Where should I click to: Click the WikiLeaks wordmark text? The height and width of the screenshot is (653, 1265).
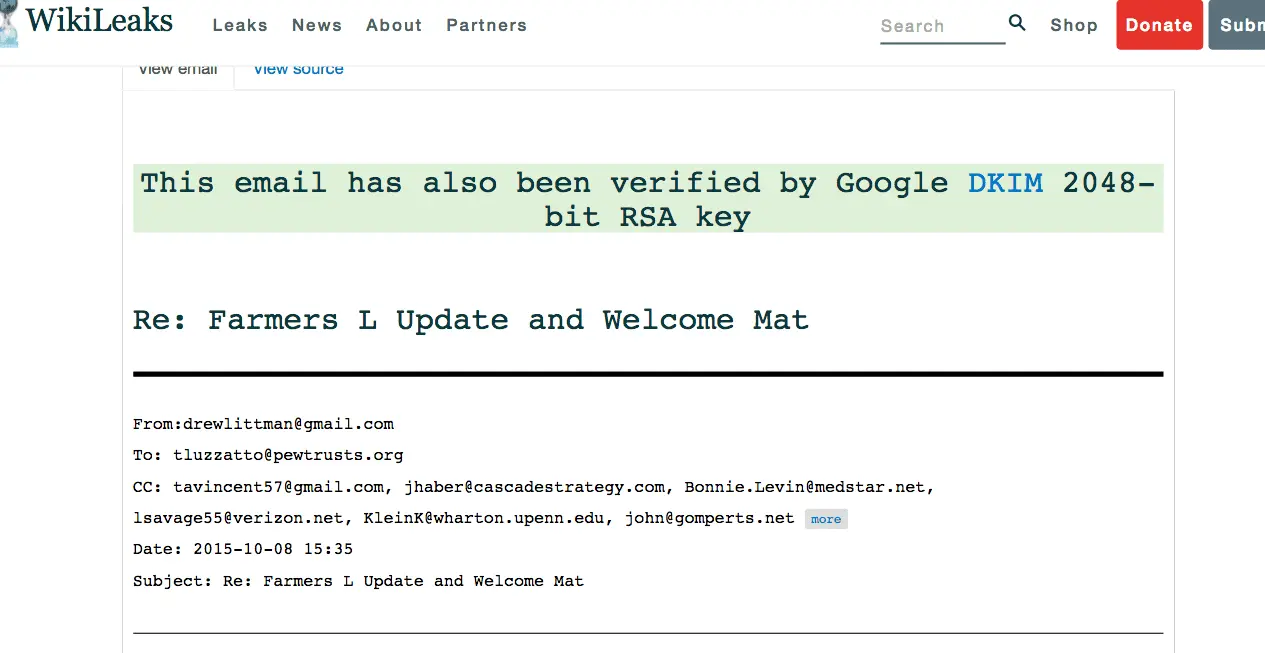tap(99, 21)
